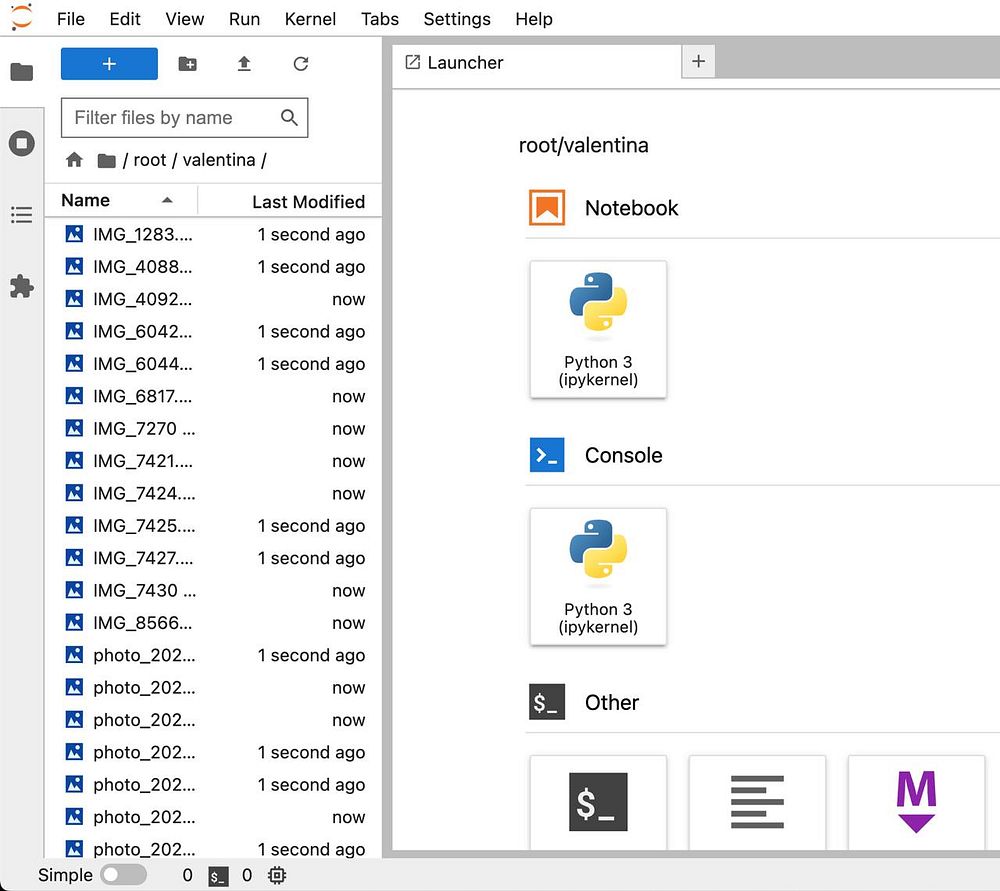
Task: Create a new Markdown file
Action: [x=916, y=802]
